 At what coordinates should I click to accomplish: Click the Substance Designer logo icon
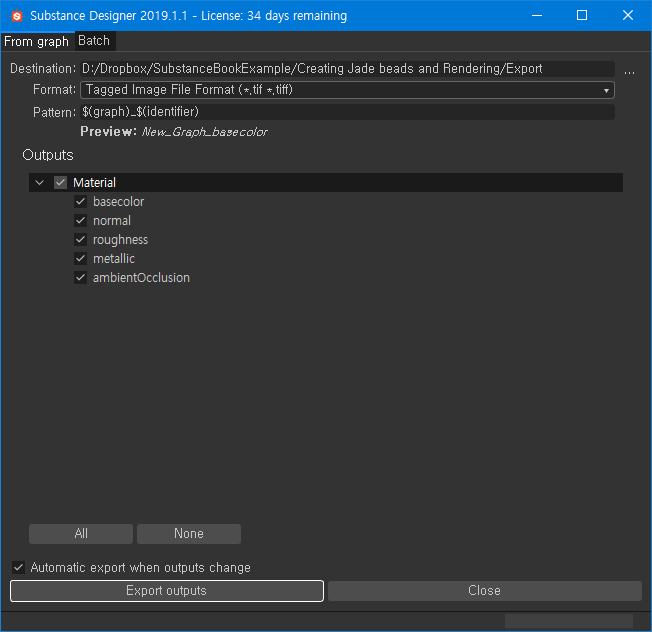(17, 16)
